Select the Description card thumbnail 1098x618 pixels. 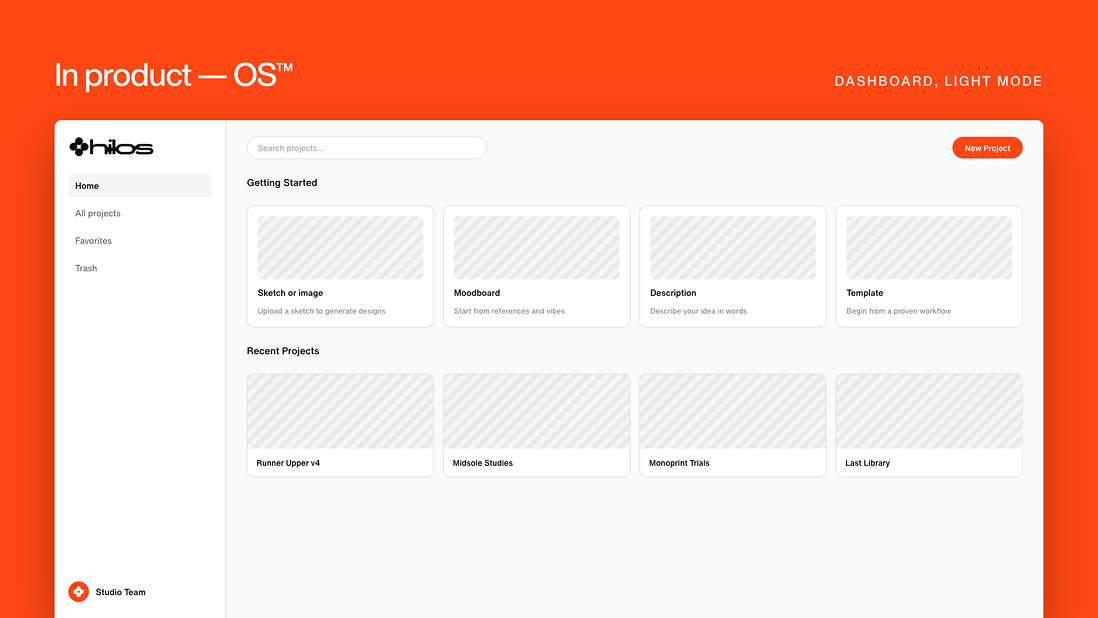732,248
